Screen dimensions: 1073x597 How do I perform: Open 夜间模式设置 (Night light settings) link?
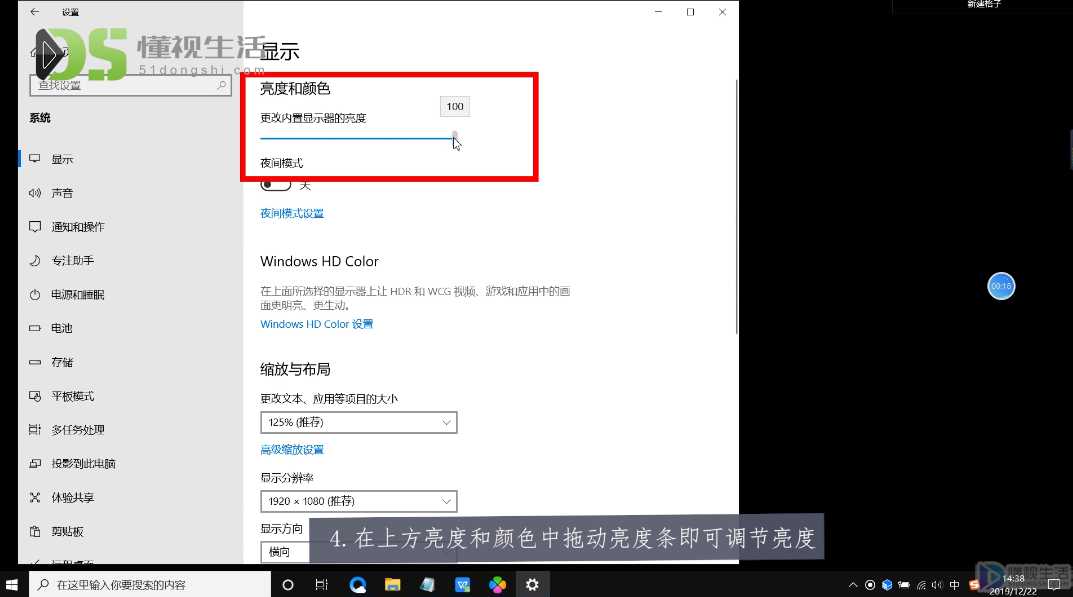click(x=292, y=212)
